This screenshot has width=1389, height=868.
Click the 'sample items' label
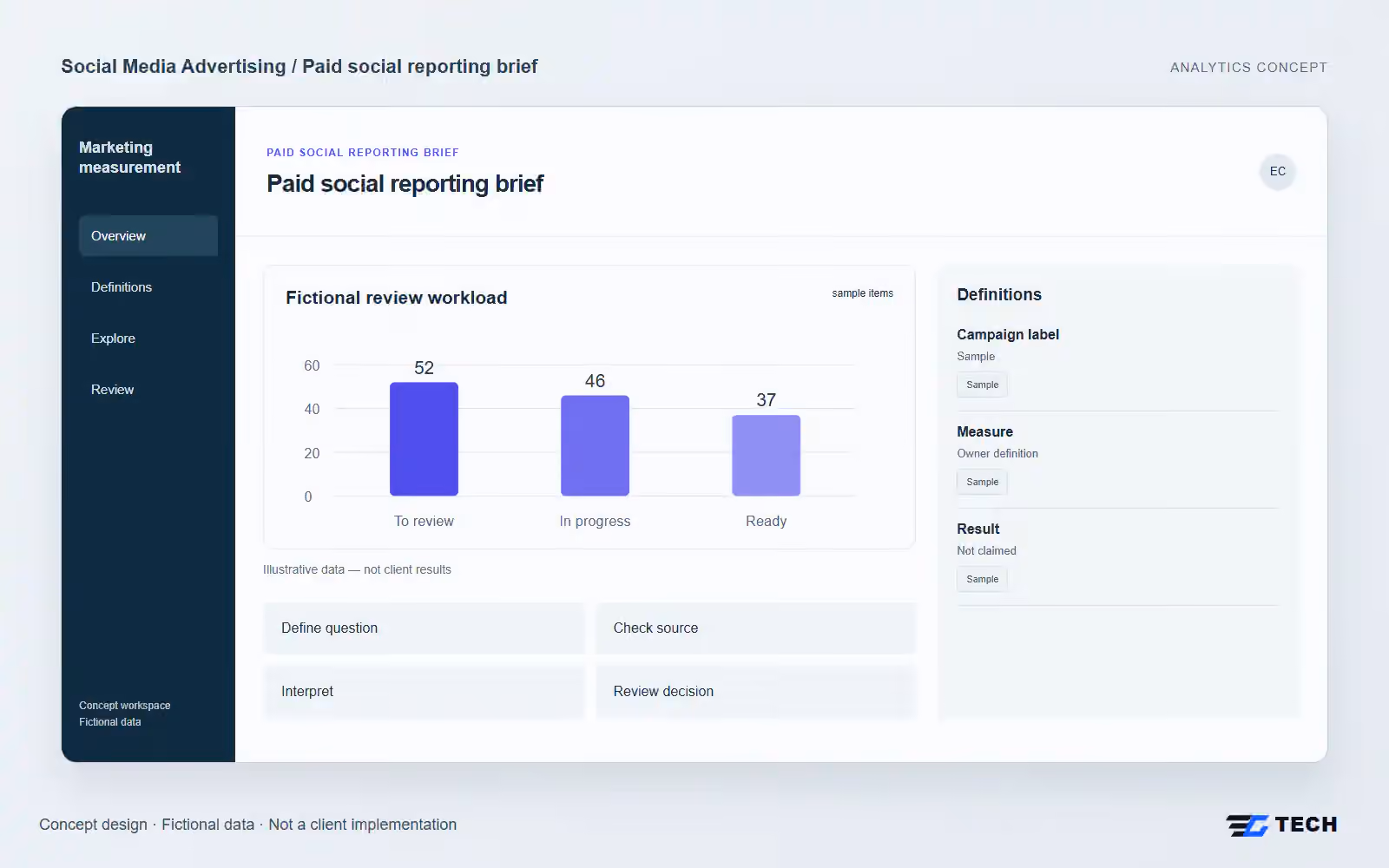pyautogui.click(x=862, y=293)
